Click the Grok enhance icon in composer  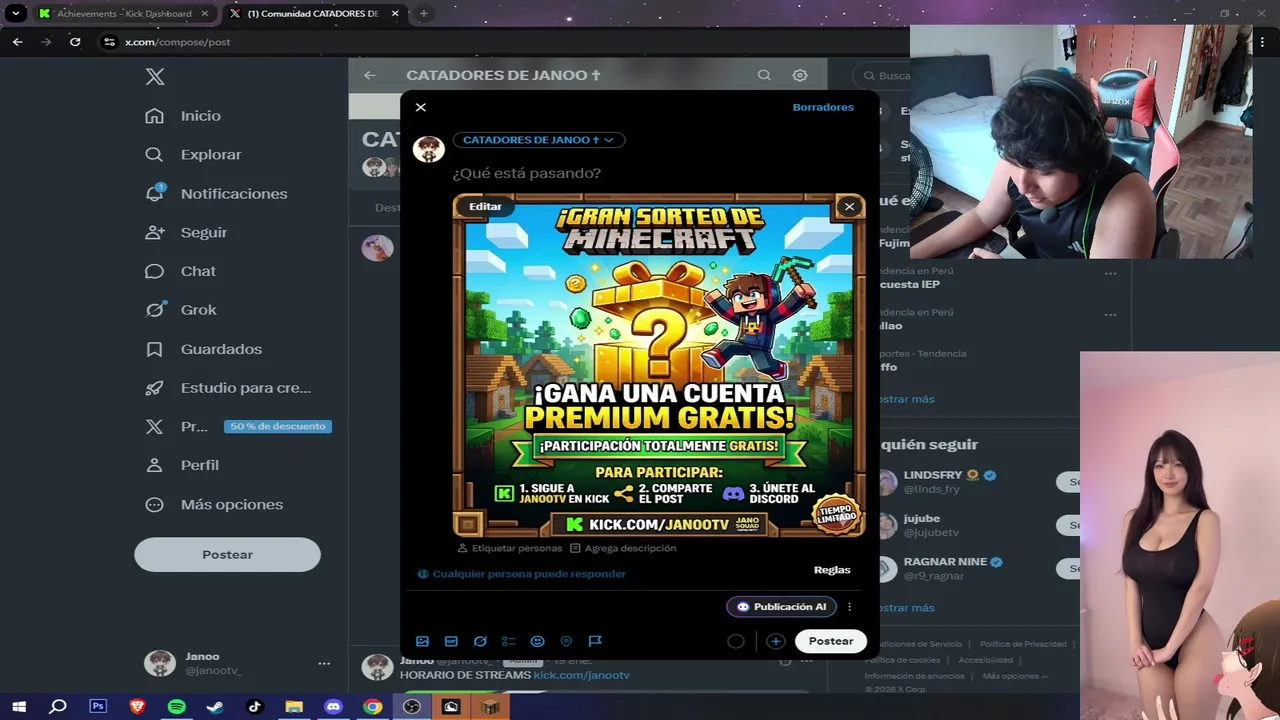(480, 641)
